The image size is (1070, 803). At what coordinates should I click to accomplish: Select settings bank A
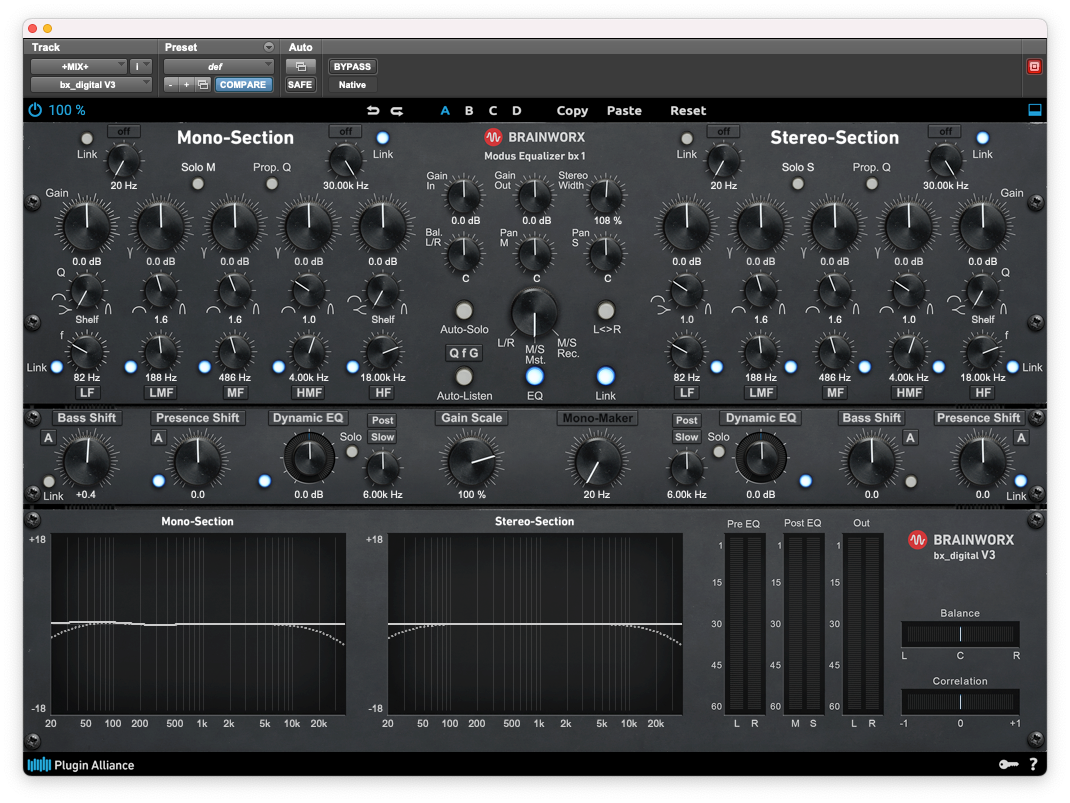point(445,111)
